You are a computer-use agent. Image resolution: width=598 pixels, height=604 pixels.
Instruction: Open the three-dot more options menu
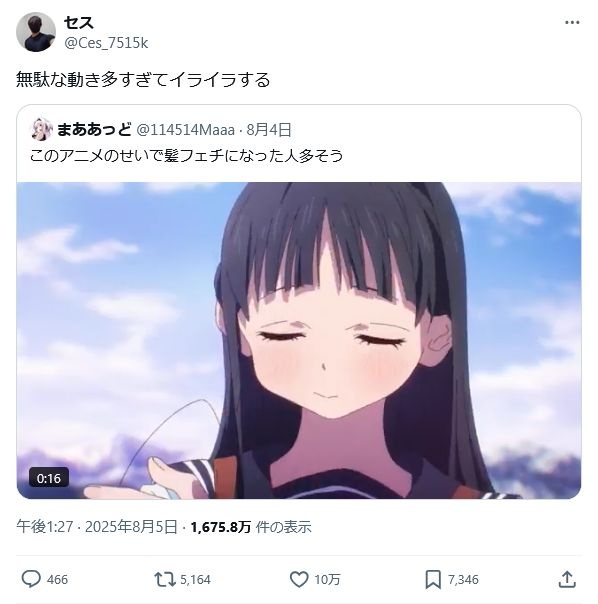tap(572, 22)
